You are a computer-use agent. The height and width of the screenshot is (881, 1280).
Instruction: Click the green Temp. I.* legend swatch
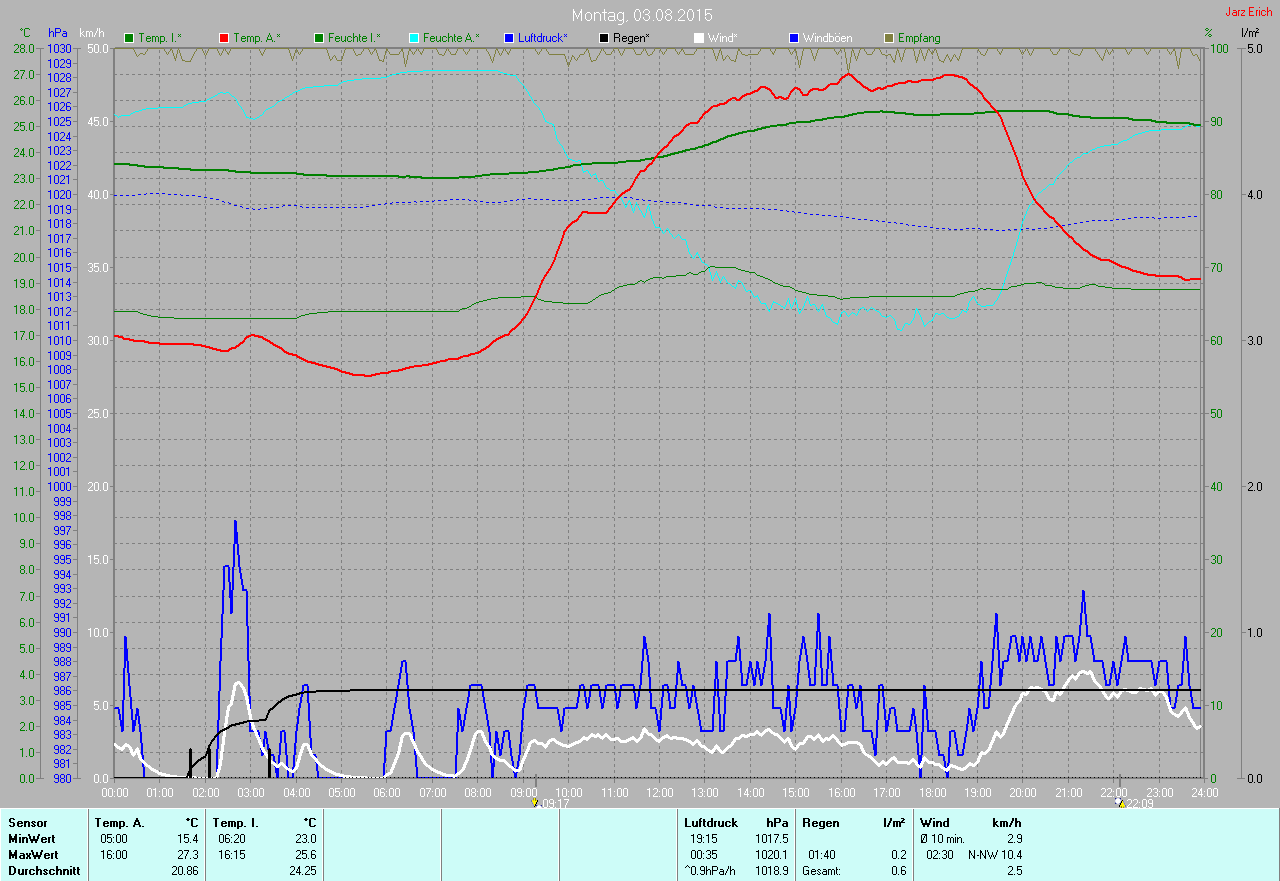tap(129, 38)
